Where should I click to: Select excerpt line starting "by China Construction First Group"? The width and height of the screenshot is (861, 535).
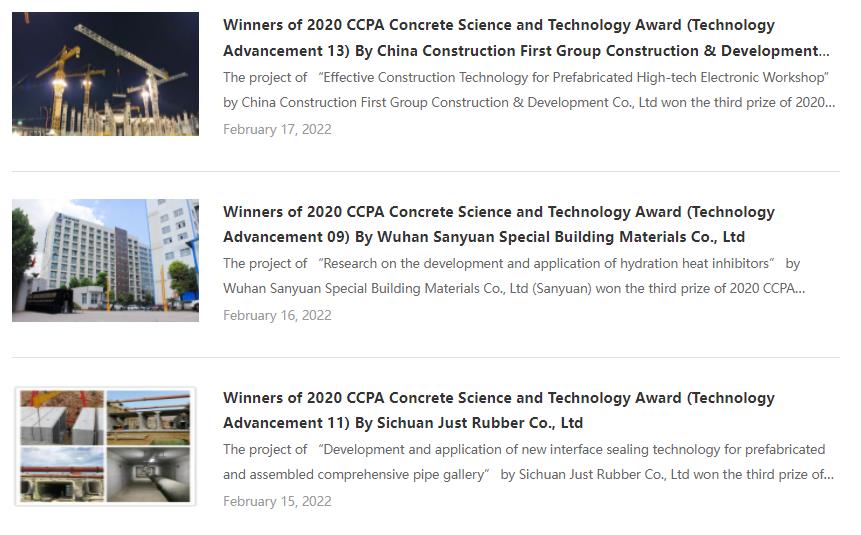pyautogui.click(x=528, y=102)
